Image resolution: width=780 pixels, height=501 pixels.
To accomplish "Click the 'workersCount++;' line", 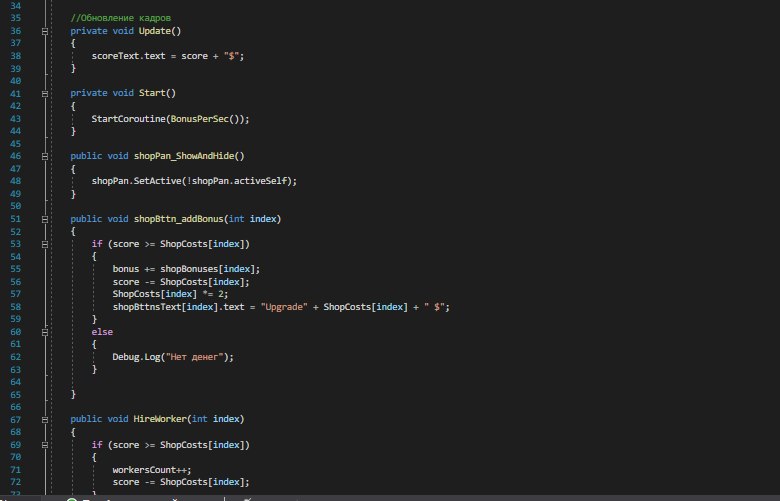I will (152, 470).
